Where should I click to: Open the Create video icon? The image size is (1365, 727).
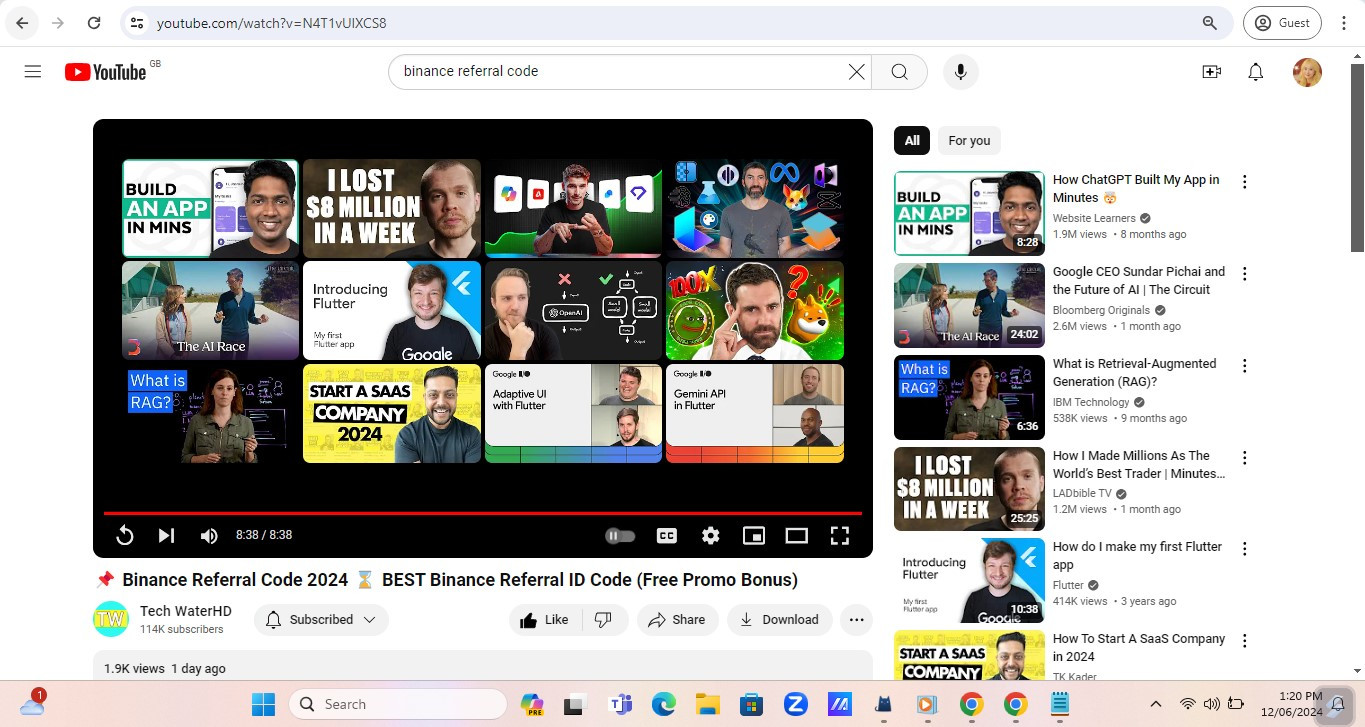pos(1211,72)
